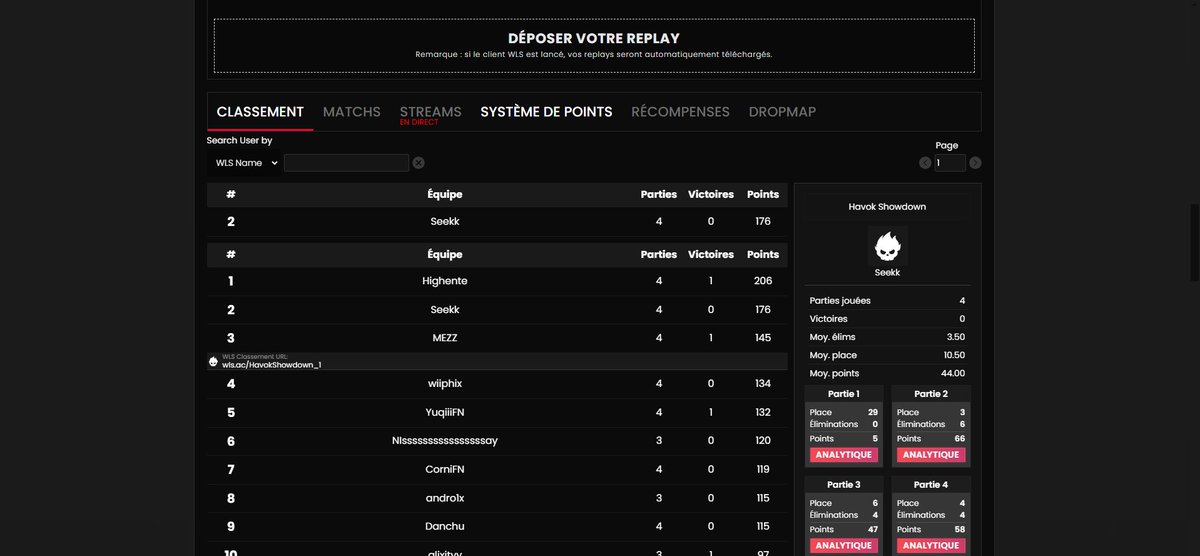Open the Classement tab
This screenshot has width=1200, height=556.
coord(260,112)
